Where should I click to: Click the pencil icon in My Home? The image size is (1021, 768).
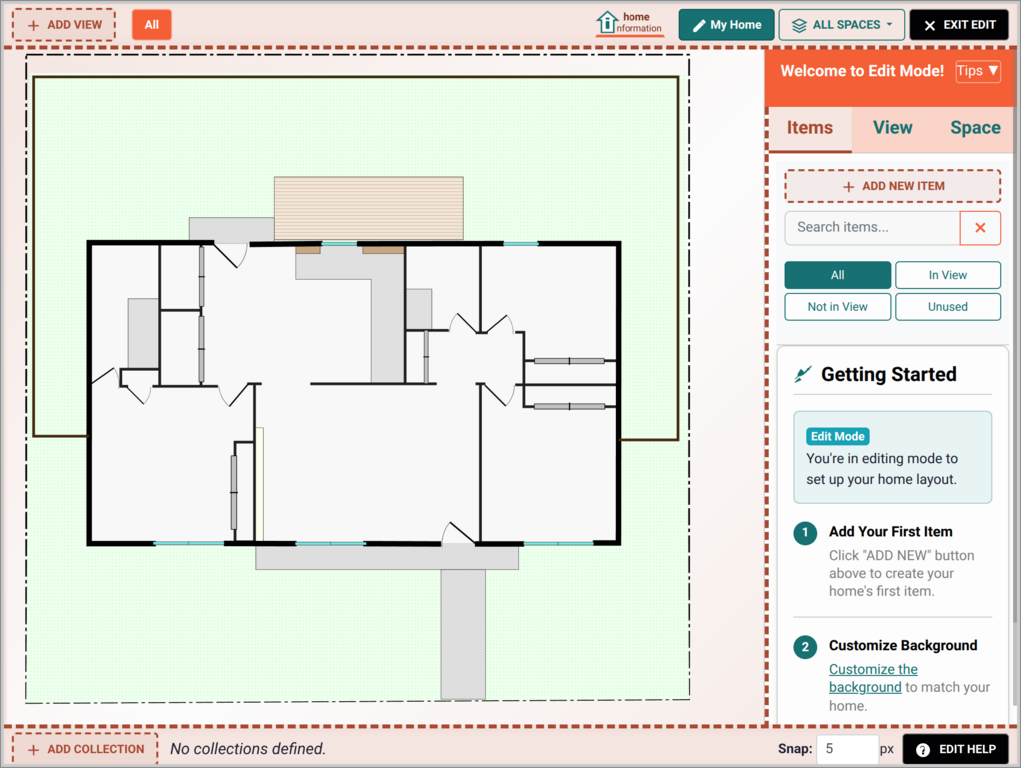(699, 25)
